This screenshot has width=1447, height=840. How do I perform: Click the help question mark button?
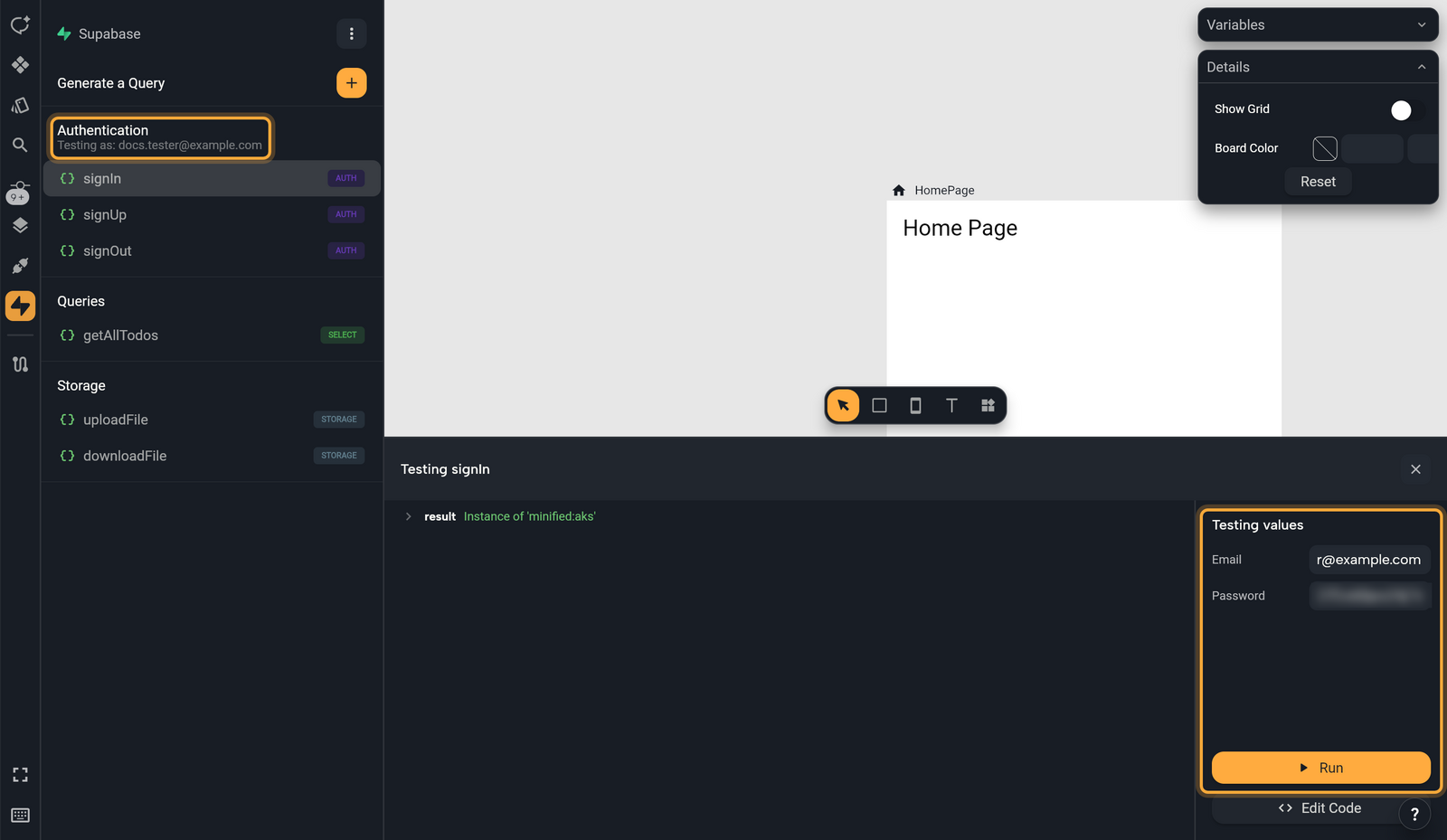(1414, 814)
